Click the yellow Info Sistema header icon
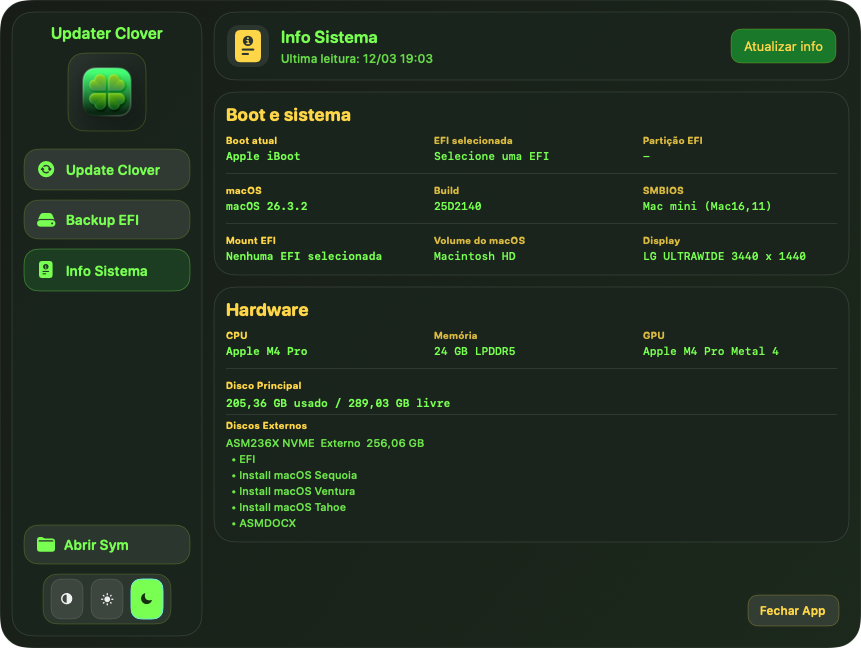 pyautogui.click(x=248, y=46)
